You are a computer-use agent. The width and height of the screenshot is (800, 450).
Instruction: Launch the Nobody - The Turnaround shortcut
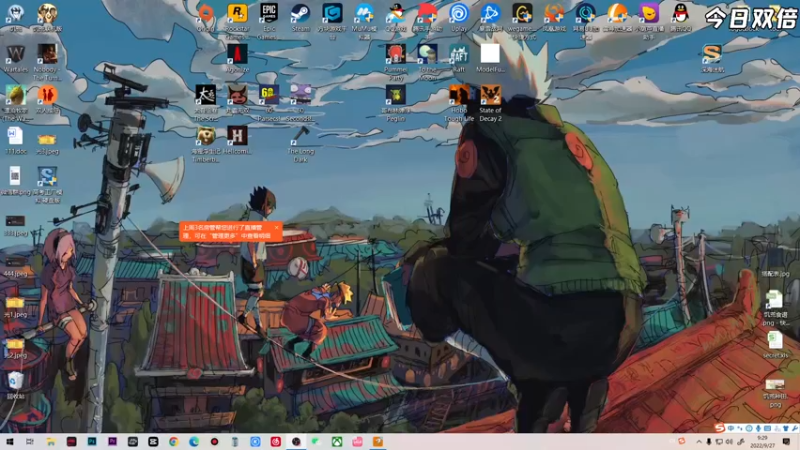[47, 54]
